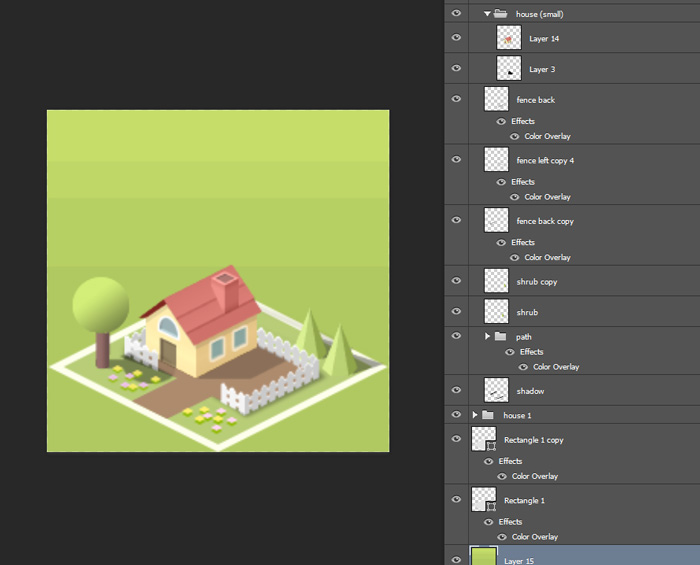Hide the path group
700x565 pixels.
[x=456, y=336]
